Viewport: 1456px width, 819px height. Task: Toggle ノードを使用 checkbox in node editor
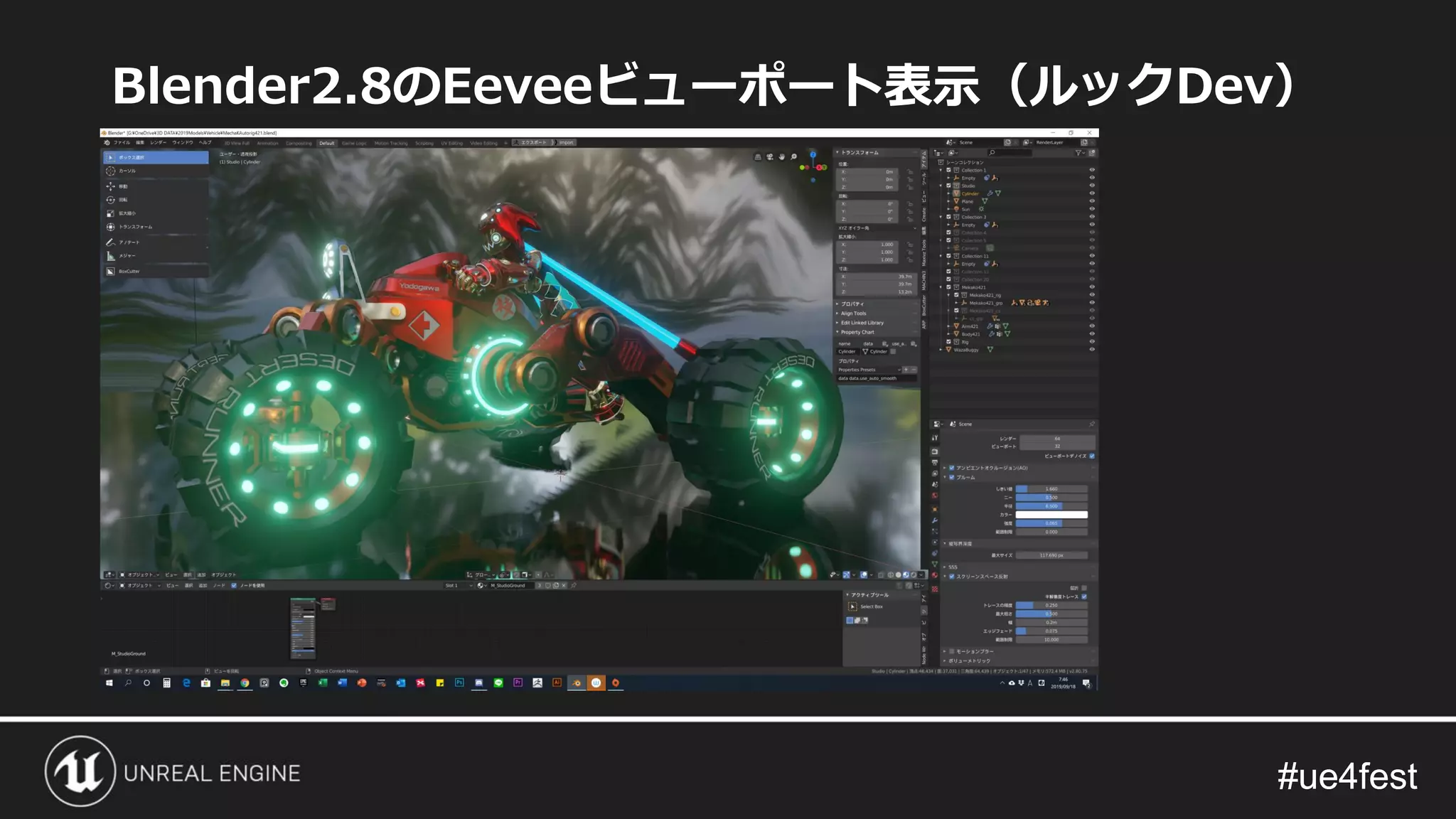(x=234, y=586)
